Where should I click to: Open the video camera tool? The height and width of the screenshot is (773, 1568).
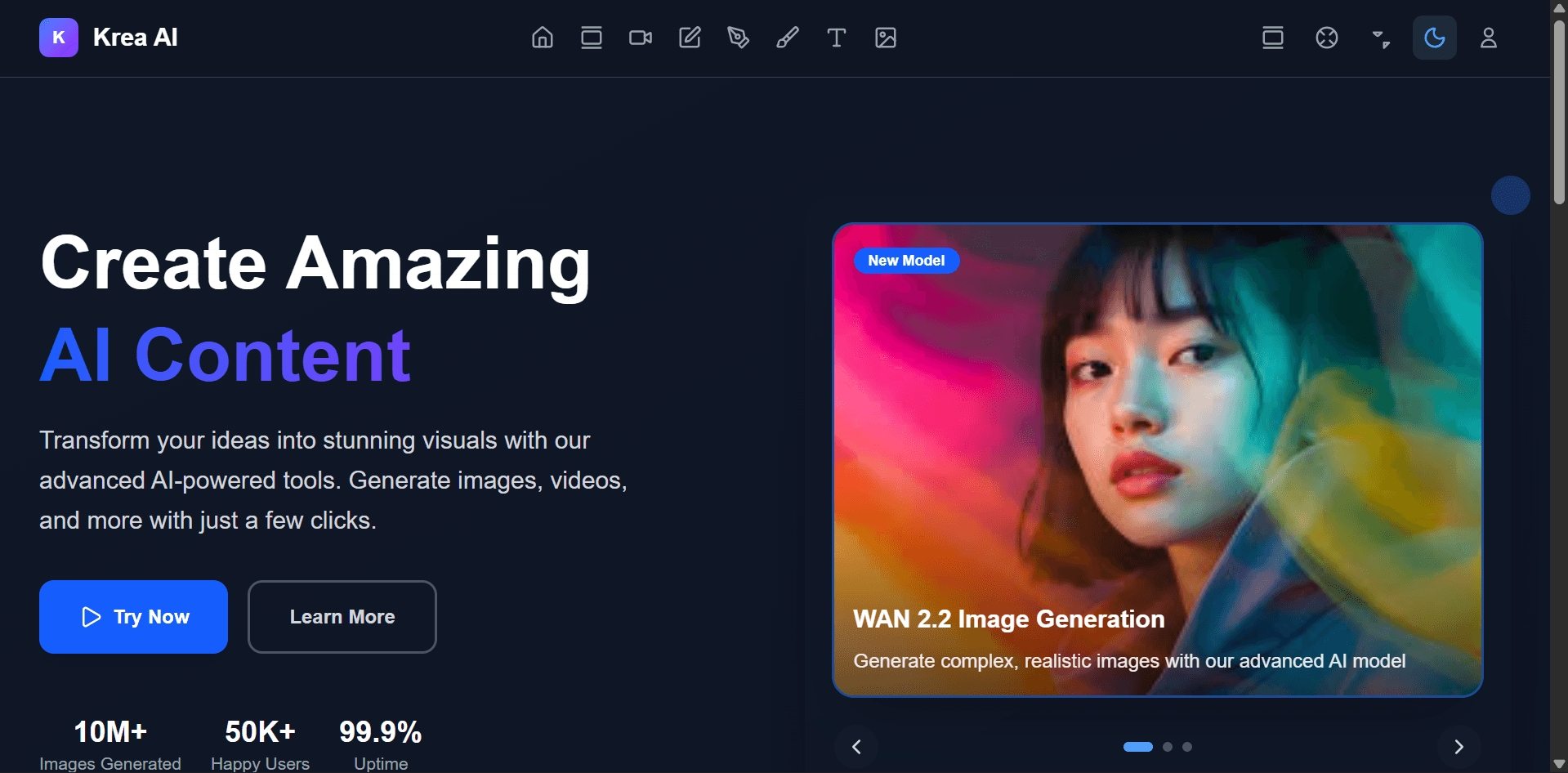pos(641,38)
